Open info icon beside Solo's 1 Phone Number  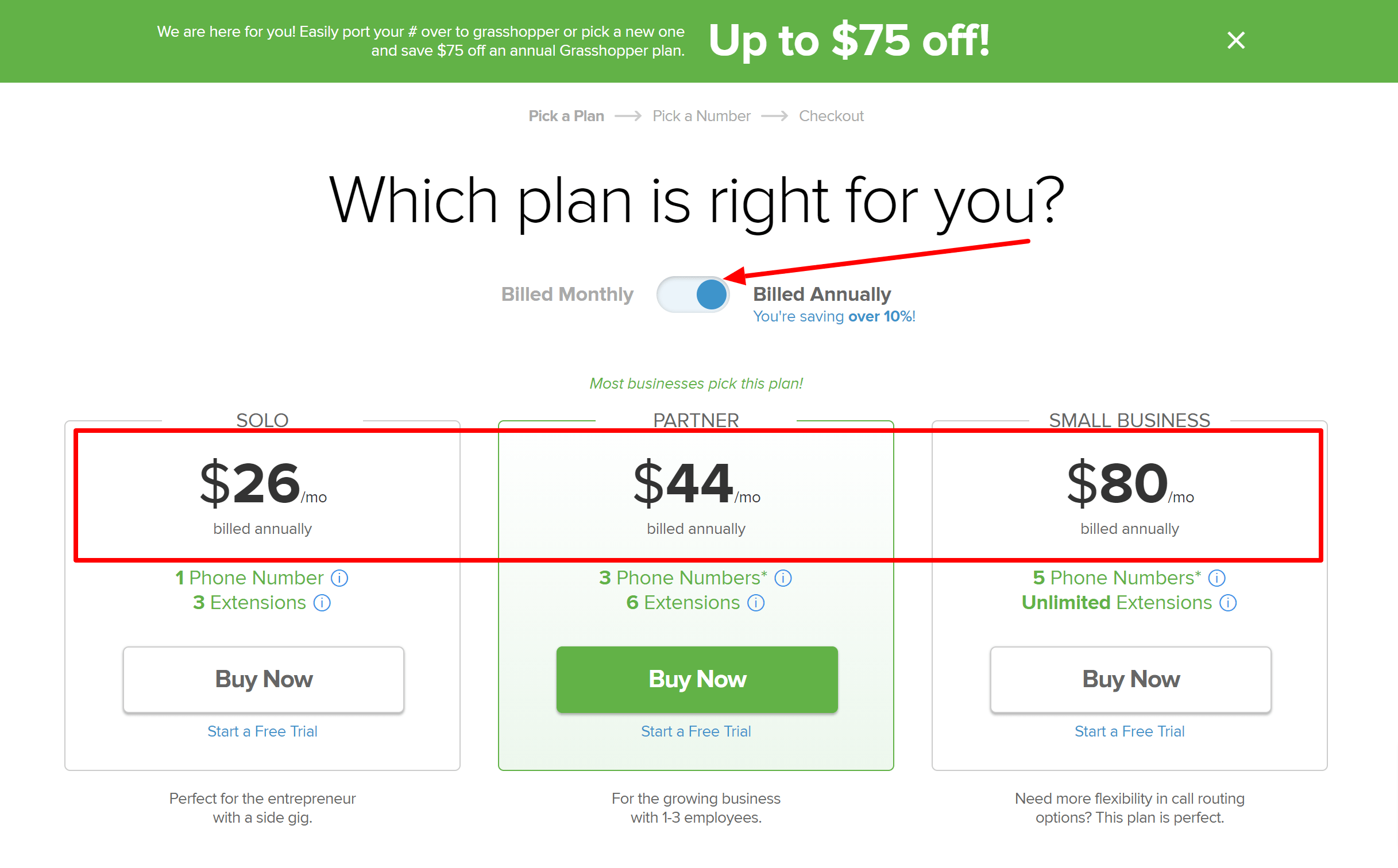[339, 578]
